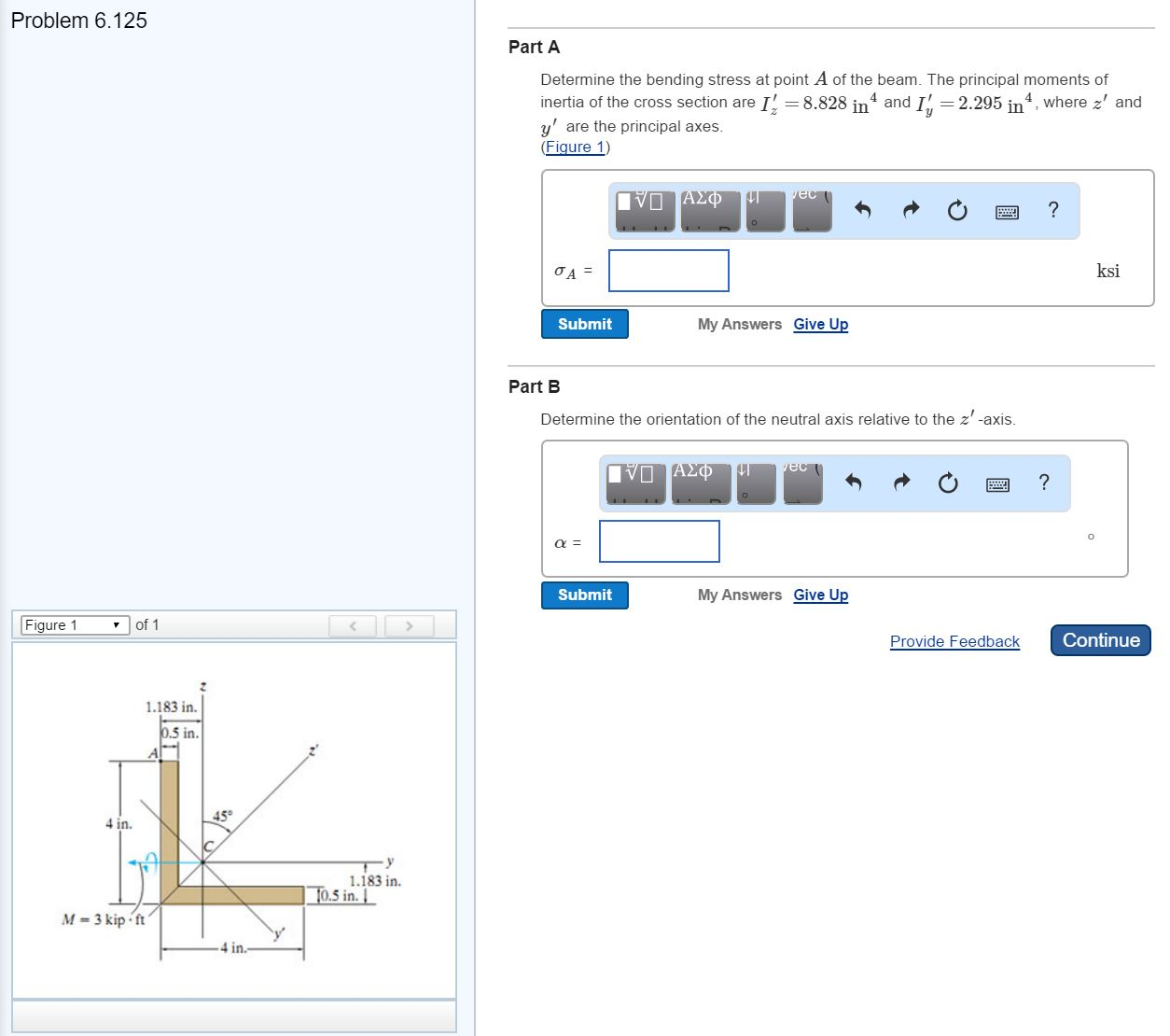
Task: Redo entry in Part B
Action: [901, 483]
